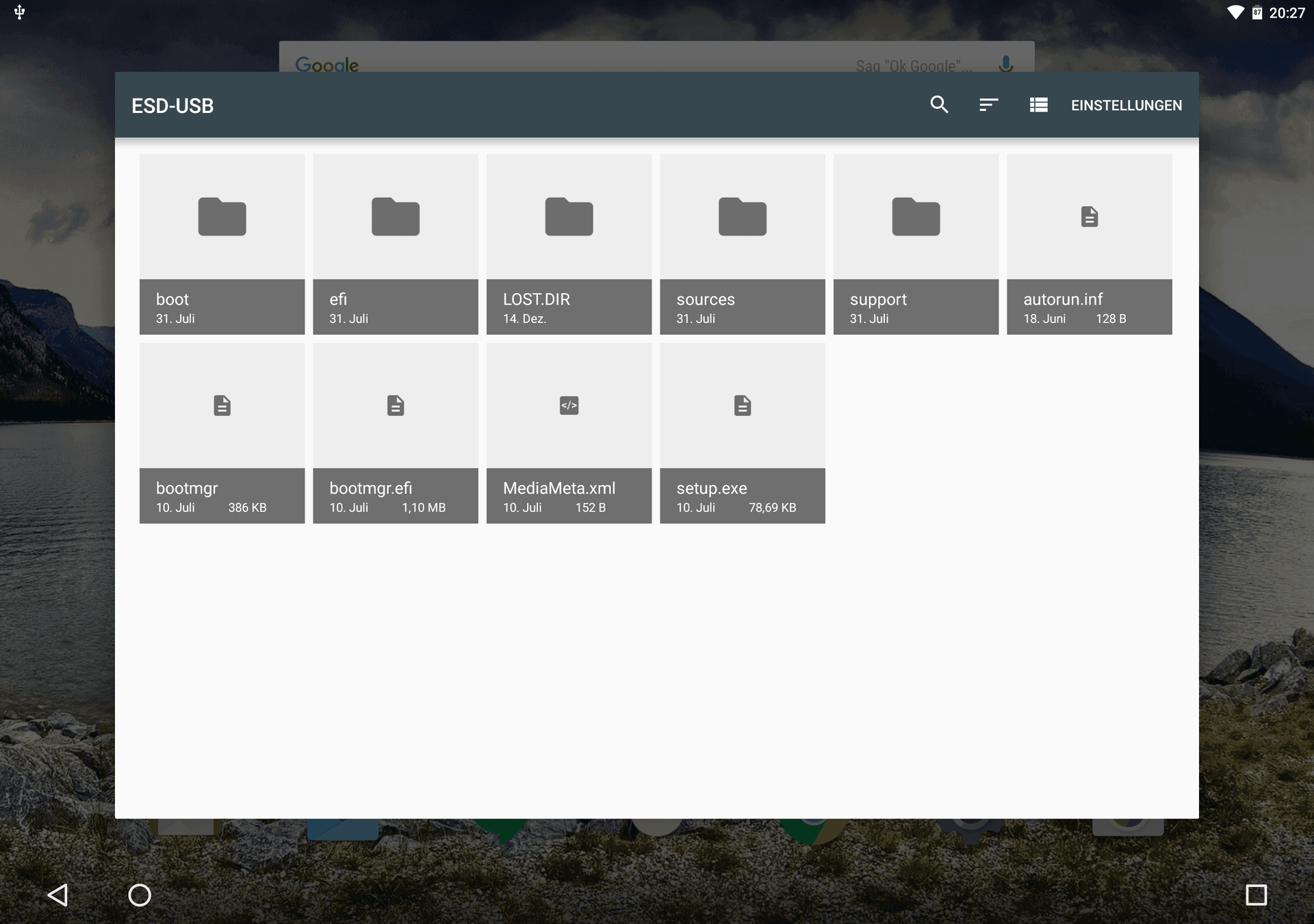1314x924 pixels.
Task: Click the 14. Dez. date label
Action: (524, 319)
